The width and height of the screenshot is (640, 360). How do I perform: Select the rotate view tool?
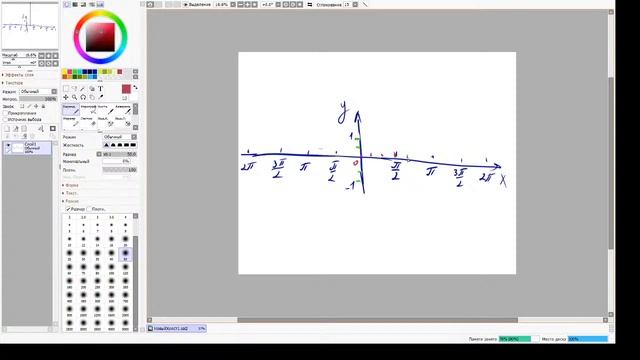point(83,97)
